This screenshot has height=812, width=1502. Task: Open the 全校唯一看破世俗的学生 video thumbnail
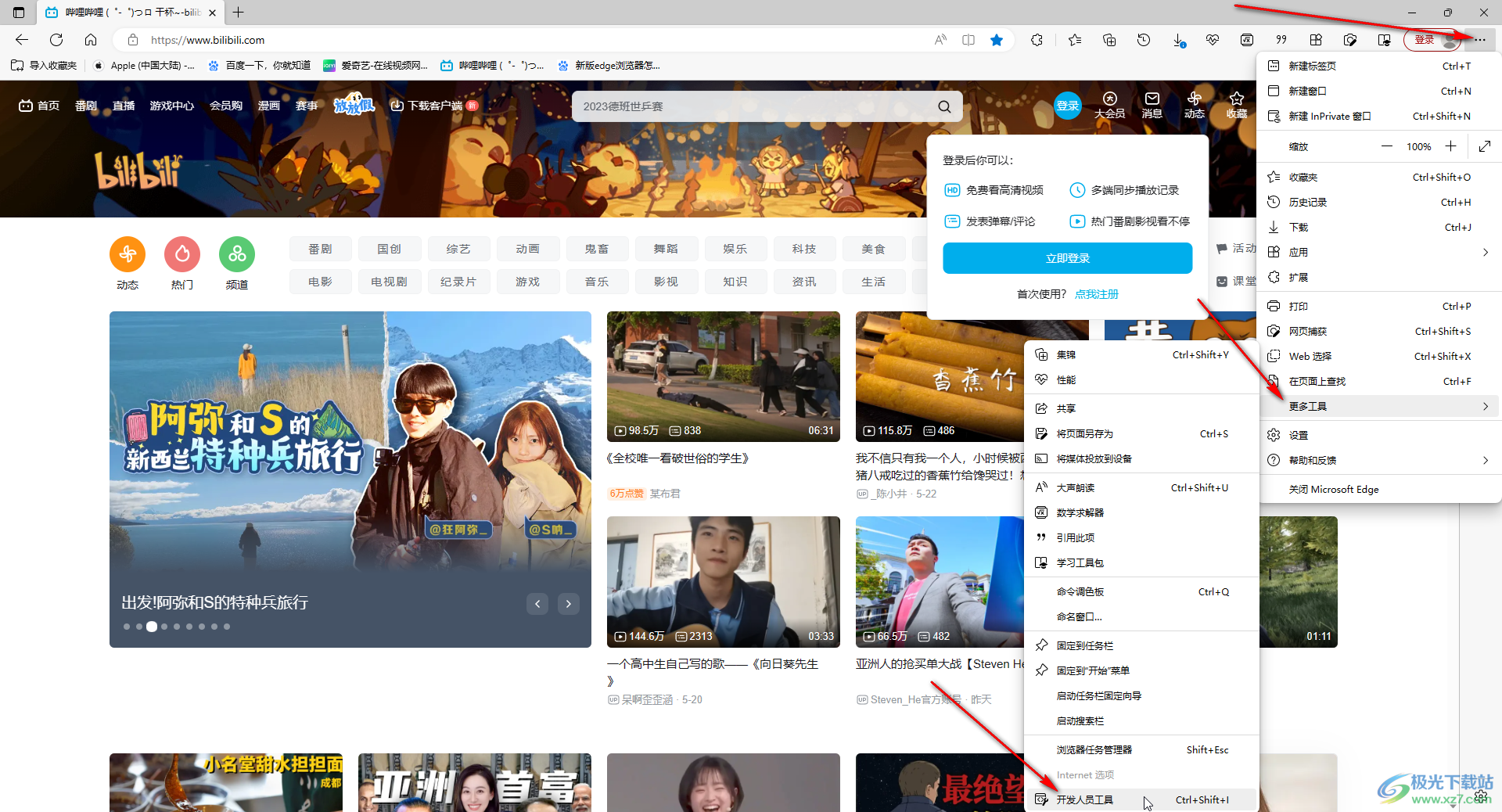[x=724, y=376]
